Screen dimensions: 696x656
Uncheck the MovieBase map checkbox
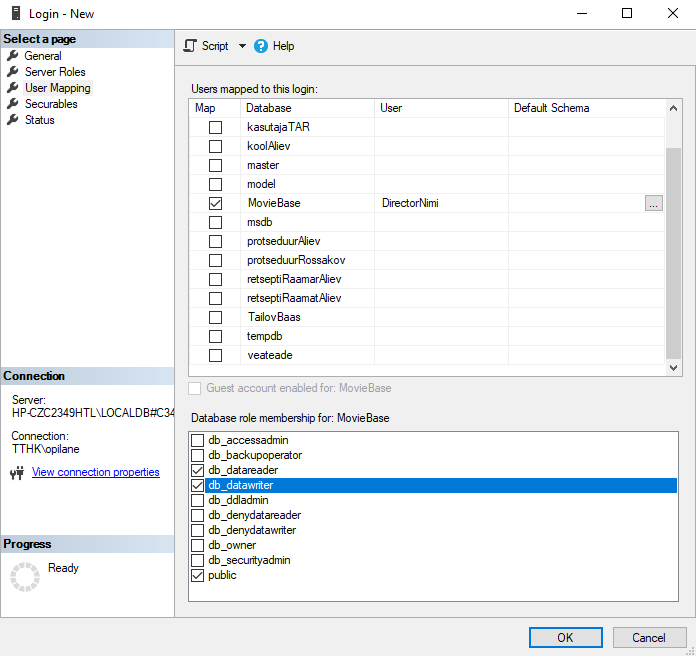pyautogui.click(x=215, y=203)
